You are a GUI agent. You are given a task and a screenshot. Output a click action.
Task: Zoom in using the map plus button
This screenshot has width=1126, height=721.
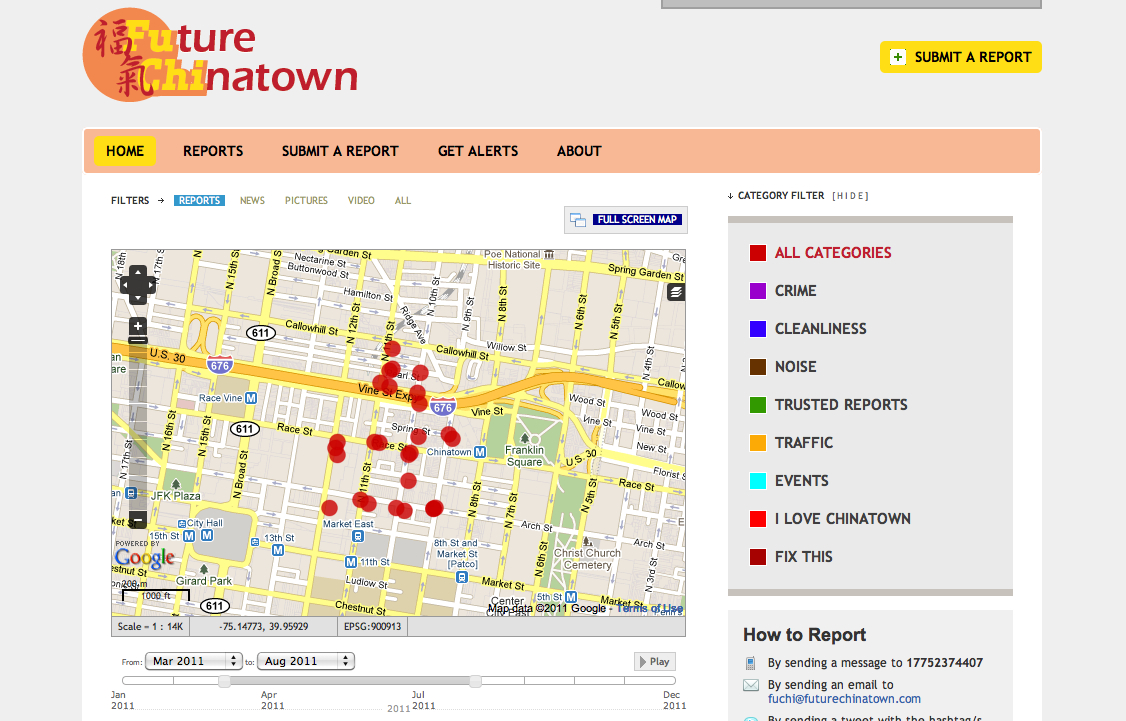click(x=138, y=326)
